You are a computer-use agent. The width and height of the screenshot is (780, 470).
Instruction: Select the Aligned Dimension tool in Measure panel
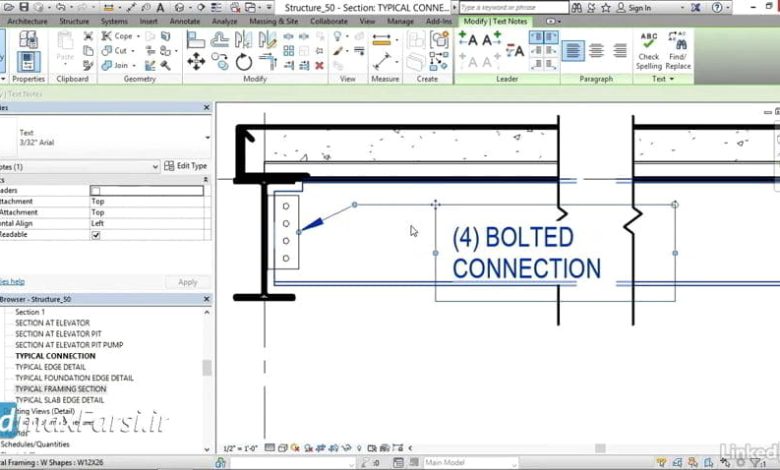pos(381,39)
